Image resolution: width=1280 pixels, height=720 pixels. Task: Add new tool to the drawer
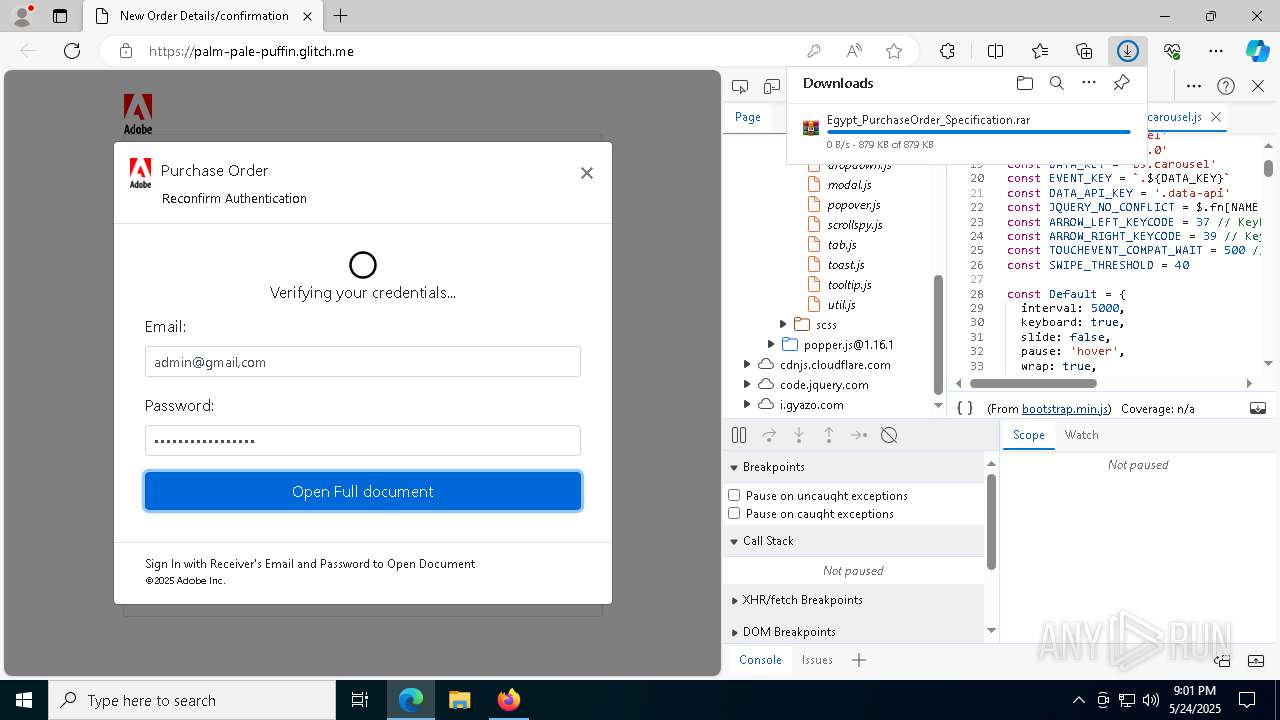point(859,660)
